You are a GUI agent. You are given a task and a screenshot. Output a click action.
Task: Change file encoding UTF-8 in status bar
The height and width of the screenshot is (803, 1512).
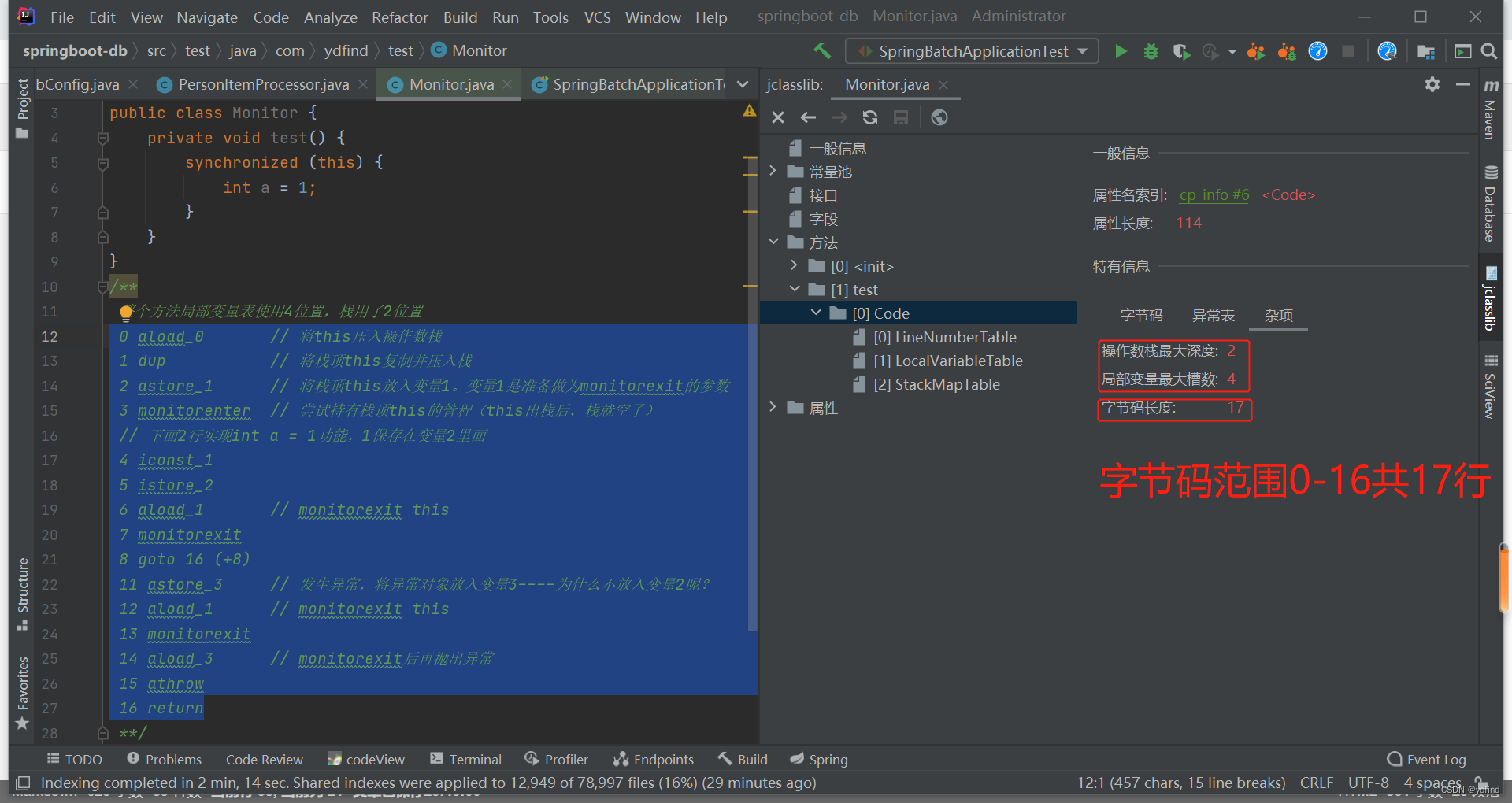(x=1368, y=783)
